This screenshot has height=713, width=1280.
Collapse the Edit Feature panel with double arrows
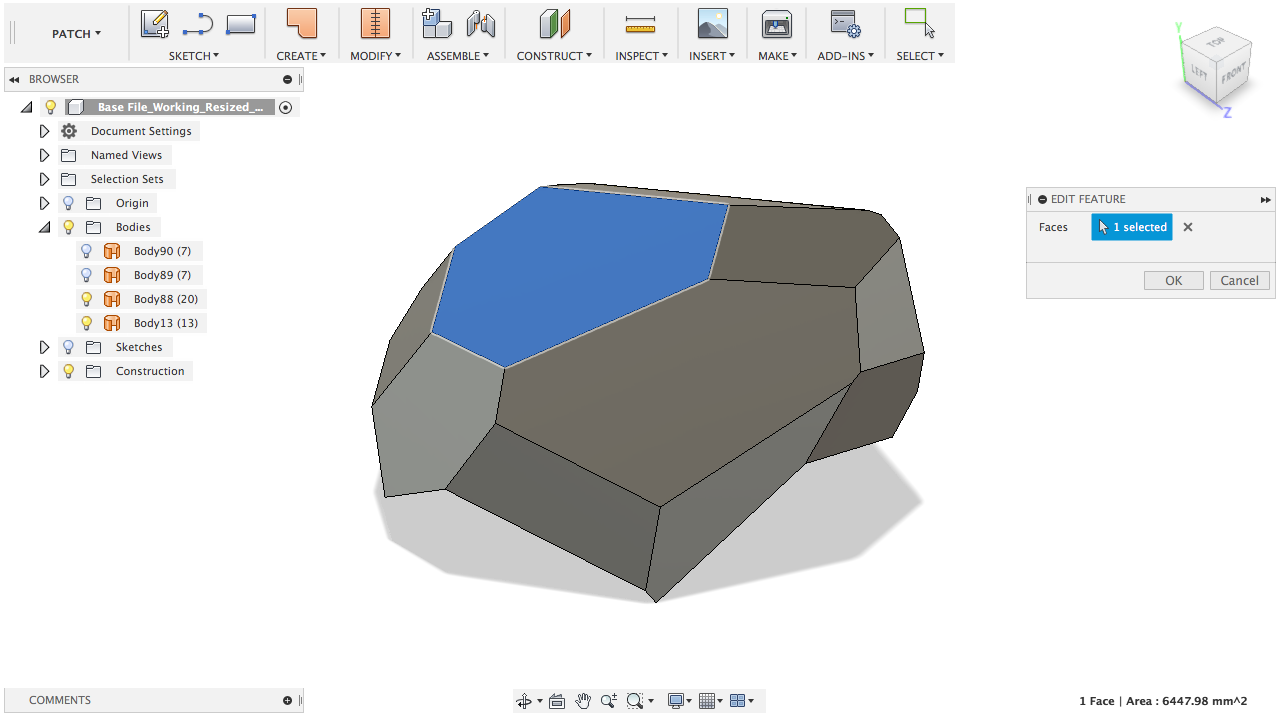[x=1266, y=200]
